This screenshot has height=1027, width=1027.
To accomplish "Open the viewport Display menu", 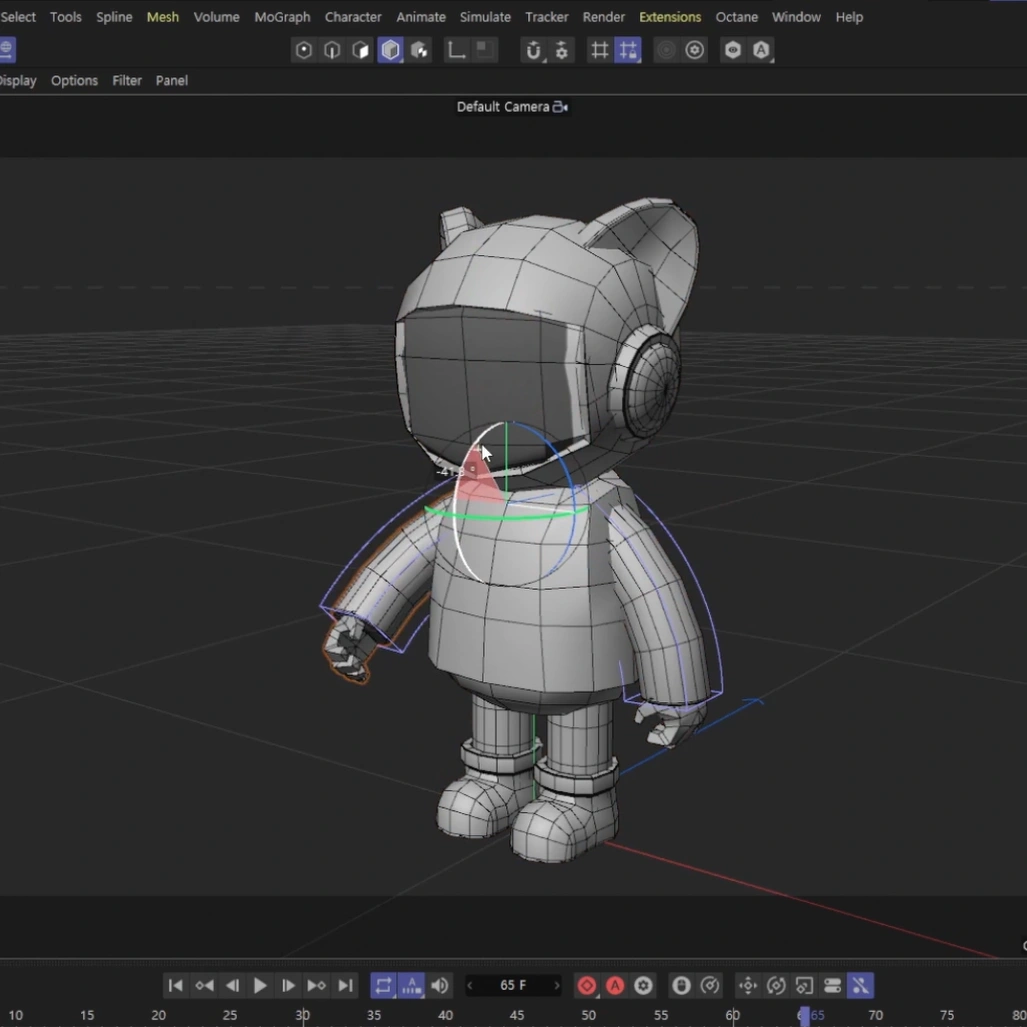I will [x=18, y=81].
